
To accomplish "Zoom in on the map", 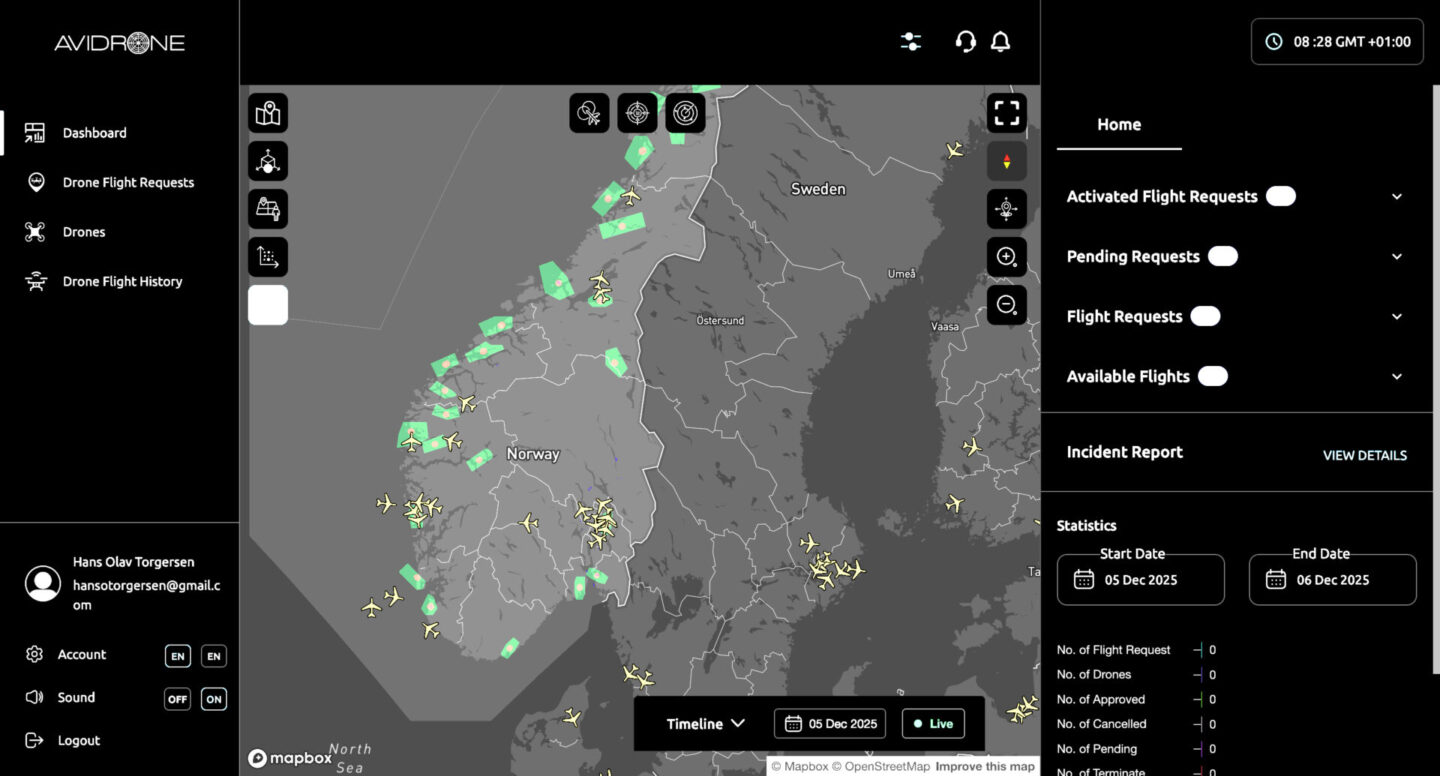I will 1006,257.
